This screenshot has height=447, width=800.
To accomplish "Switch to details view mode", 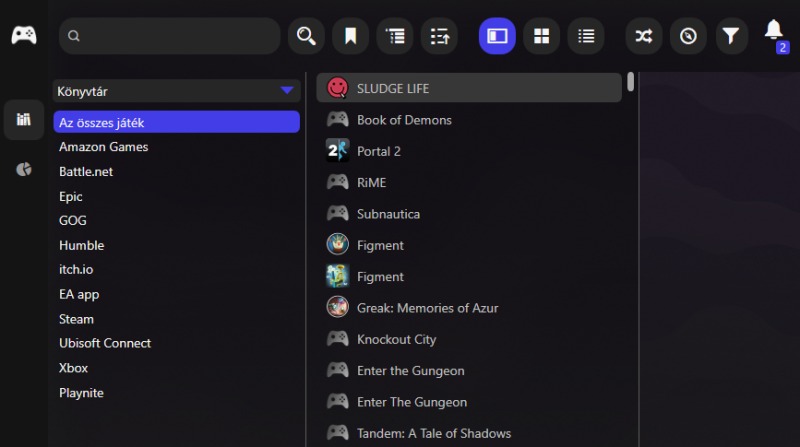I will [x=497, y=36].
